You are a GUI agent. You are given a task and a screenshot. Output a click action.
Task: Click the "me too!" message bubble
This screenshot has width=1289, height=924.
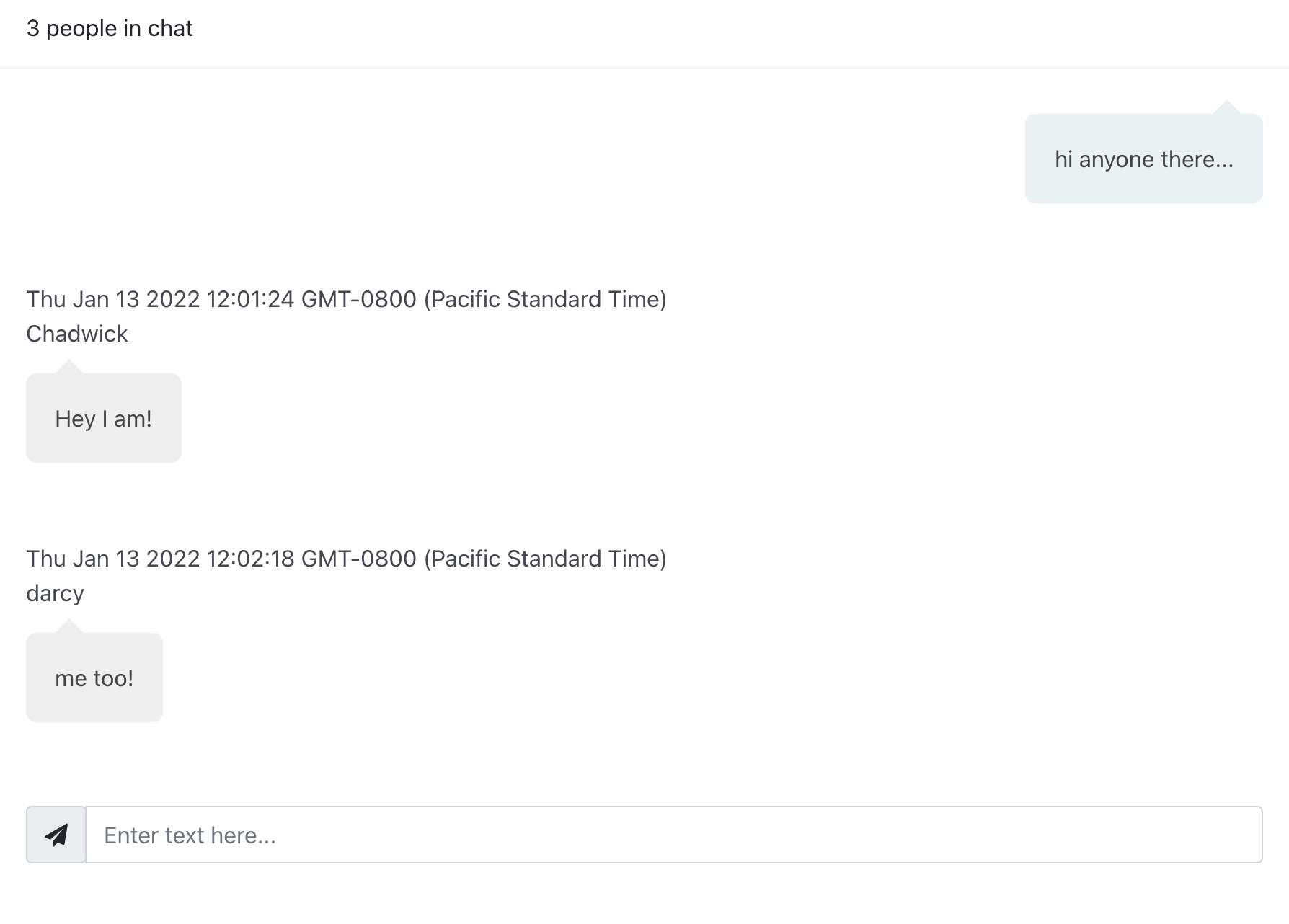pos(94,678)
